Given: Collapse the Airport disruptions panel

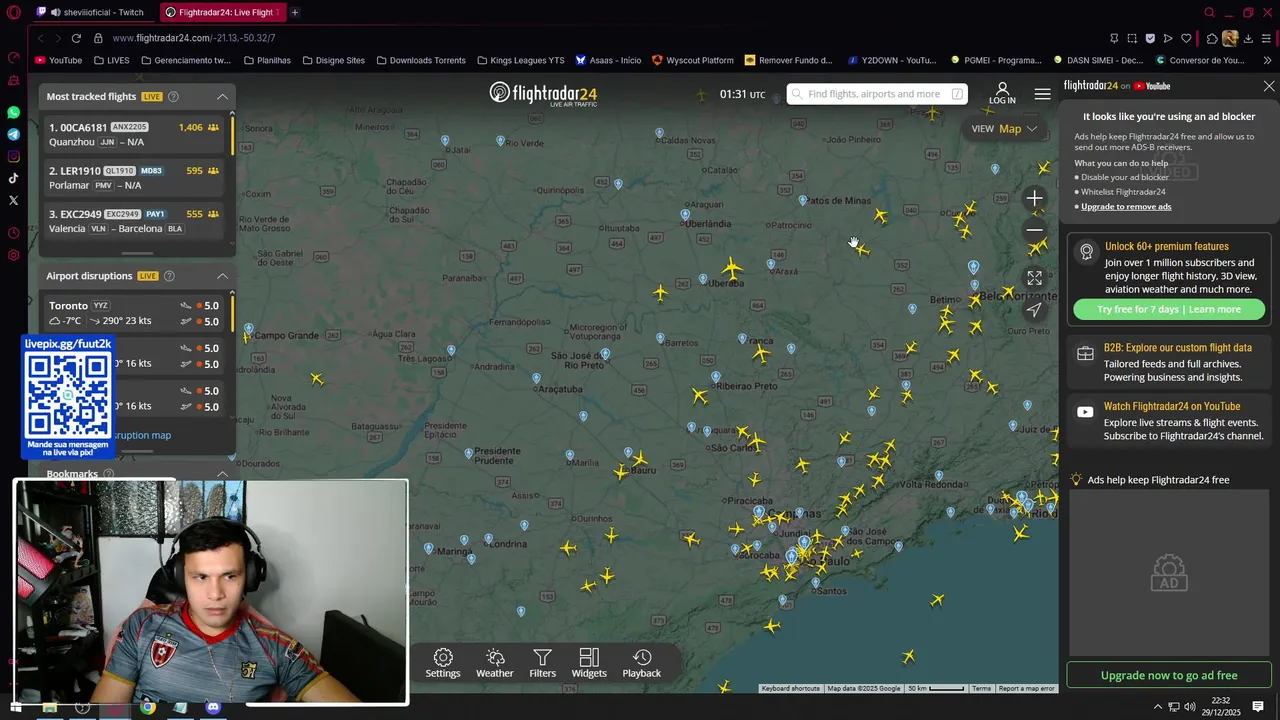Looking at the screenshot, I should [x=222, y=276].
